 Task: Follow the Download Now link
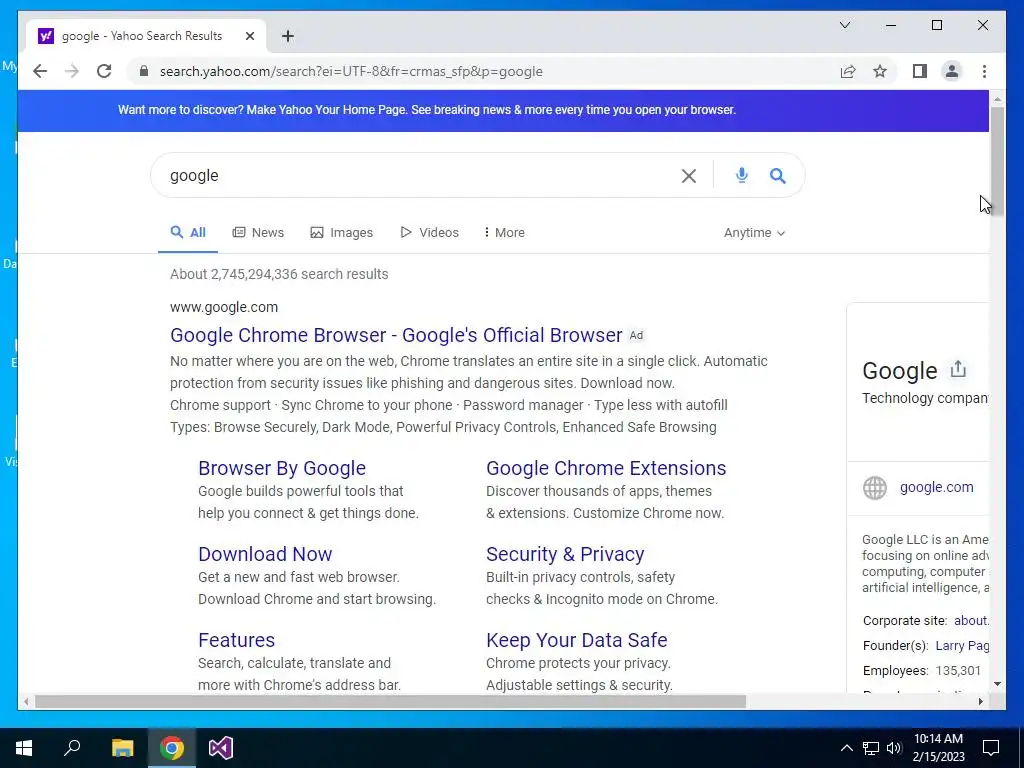click(265, 554)
